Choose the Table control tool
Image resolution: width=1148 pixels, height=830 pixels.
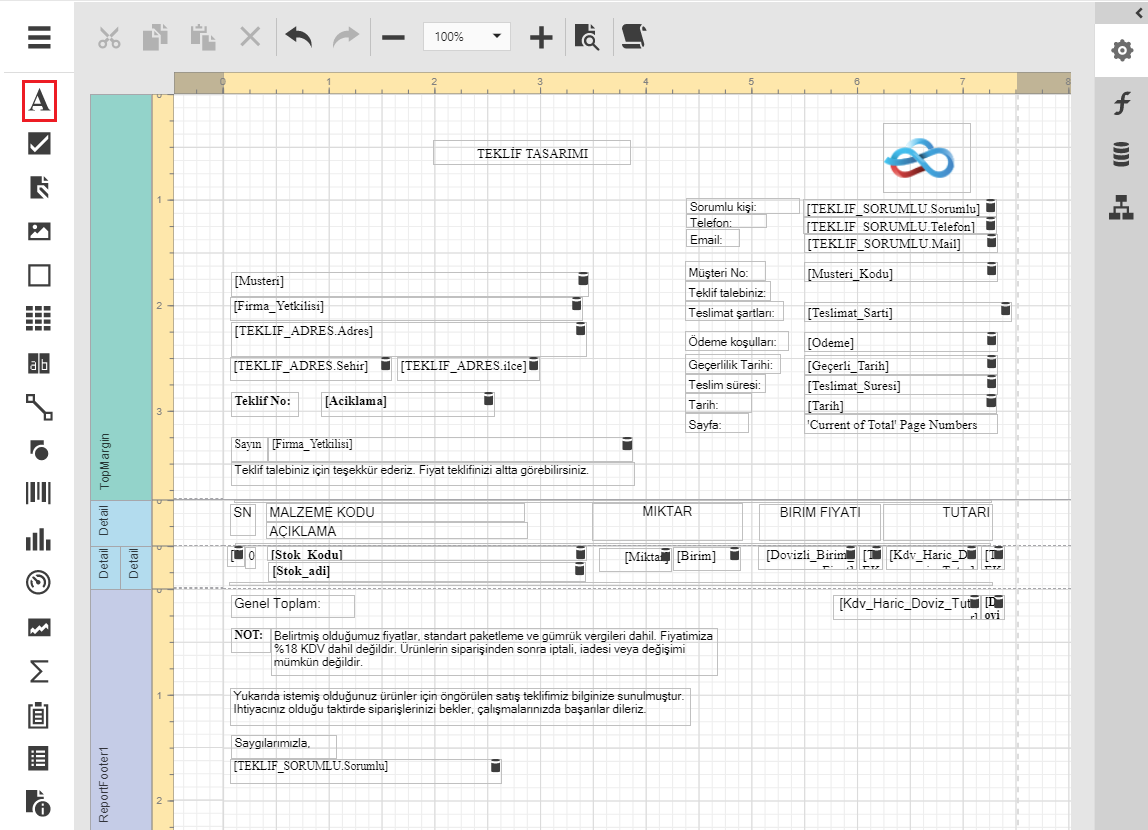tap(39, 319)
